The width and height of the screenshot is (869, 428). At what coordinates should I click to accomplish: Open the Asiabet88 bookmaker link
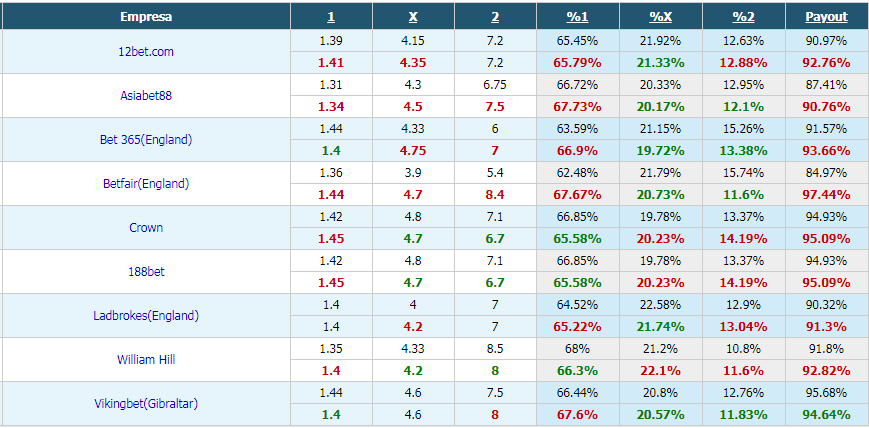point(146,95)
